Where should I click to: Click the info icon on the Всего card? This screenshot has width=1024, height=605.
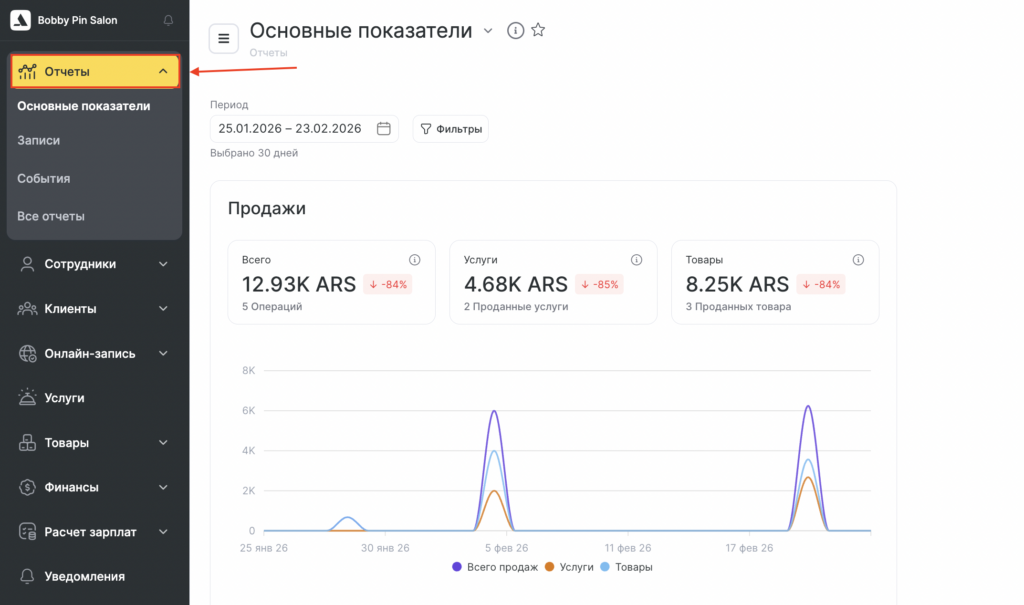pos(414,260)
